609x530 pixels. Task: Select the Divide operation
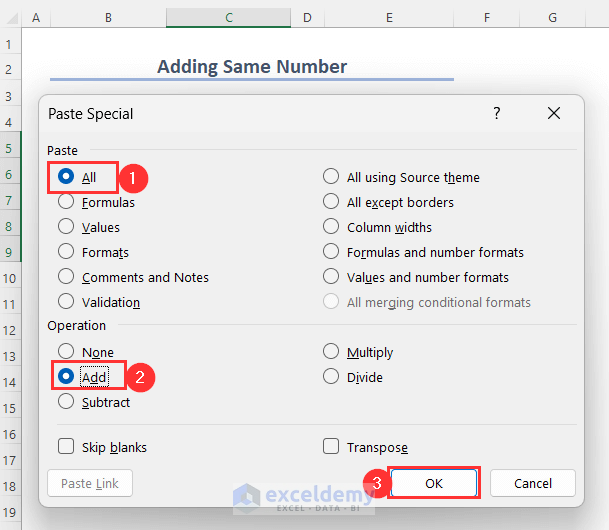pyautogui.click(x=331, y=377)
